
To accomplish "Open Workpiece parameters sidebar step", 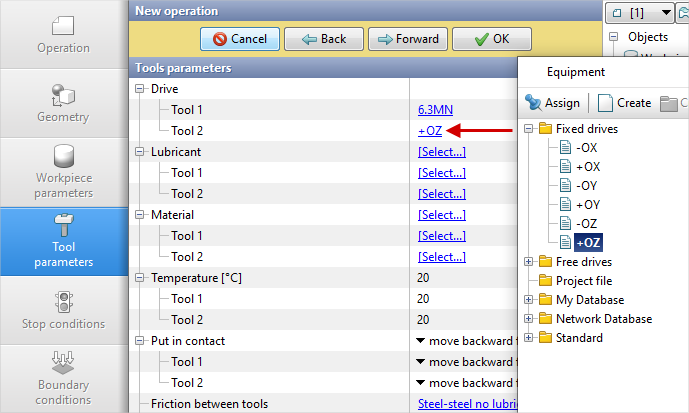I will point(63,171).
